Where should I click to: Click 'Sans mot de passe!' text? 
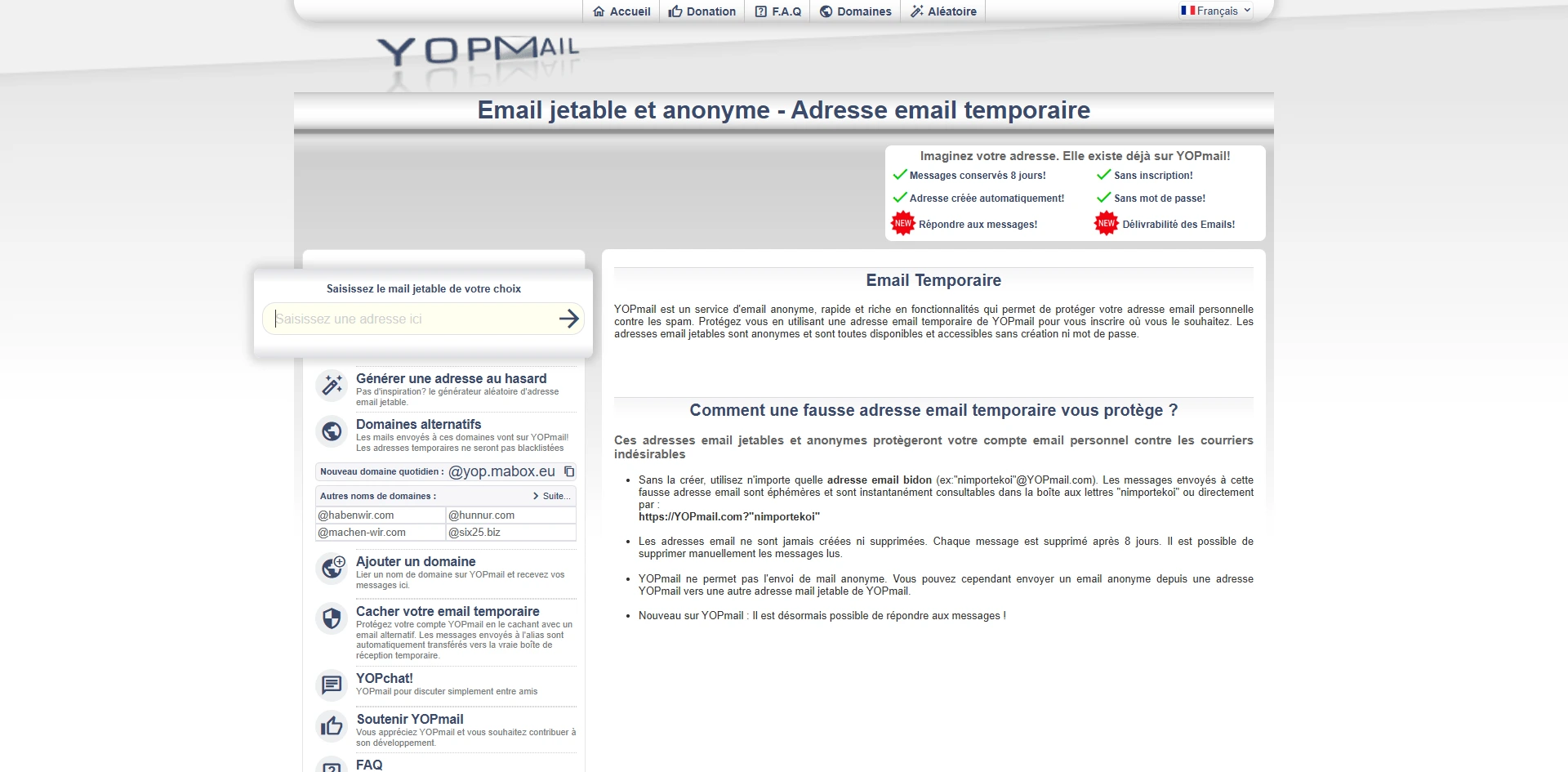(x=1160, y=199)
